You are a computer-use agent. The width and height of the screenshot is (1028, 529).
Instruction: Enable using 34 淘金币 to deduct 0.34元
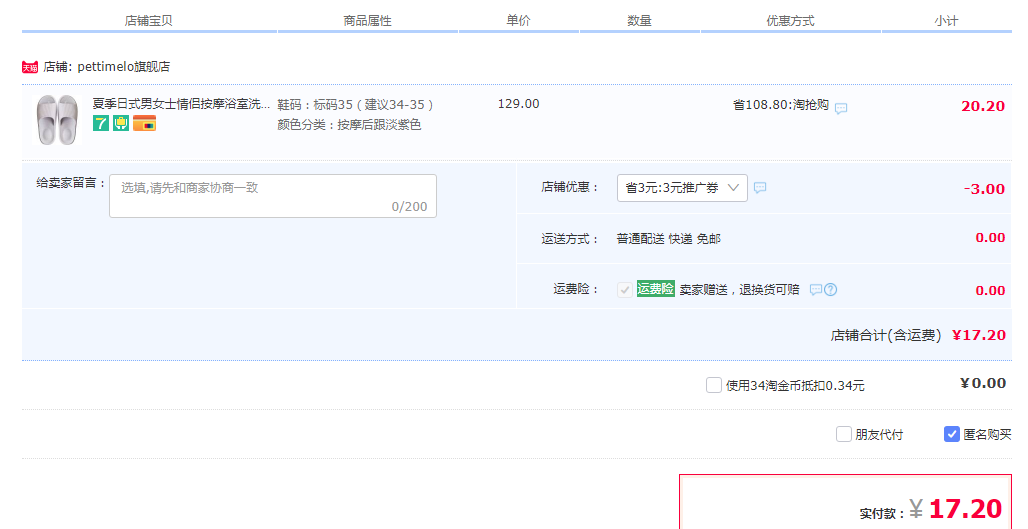point(714,385)
